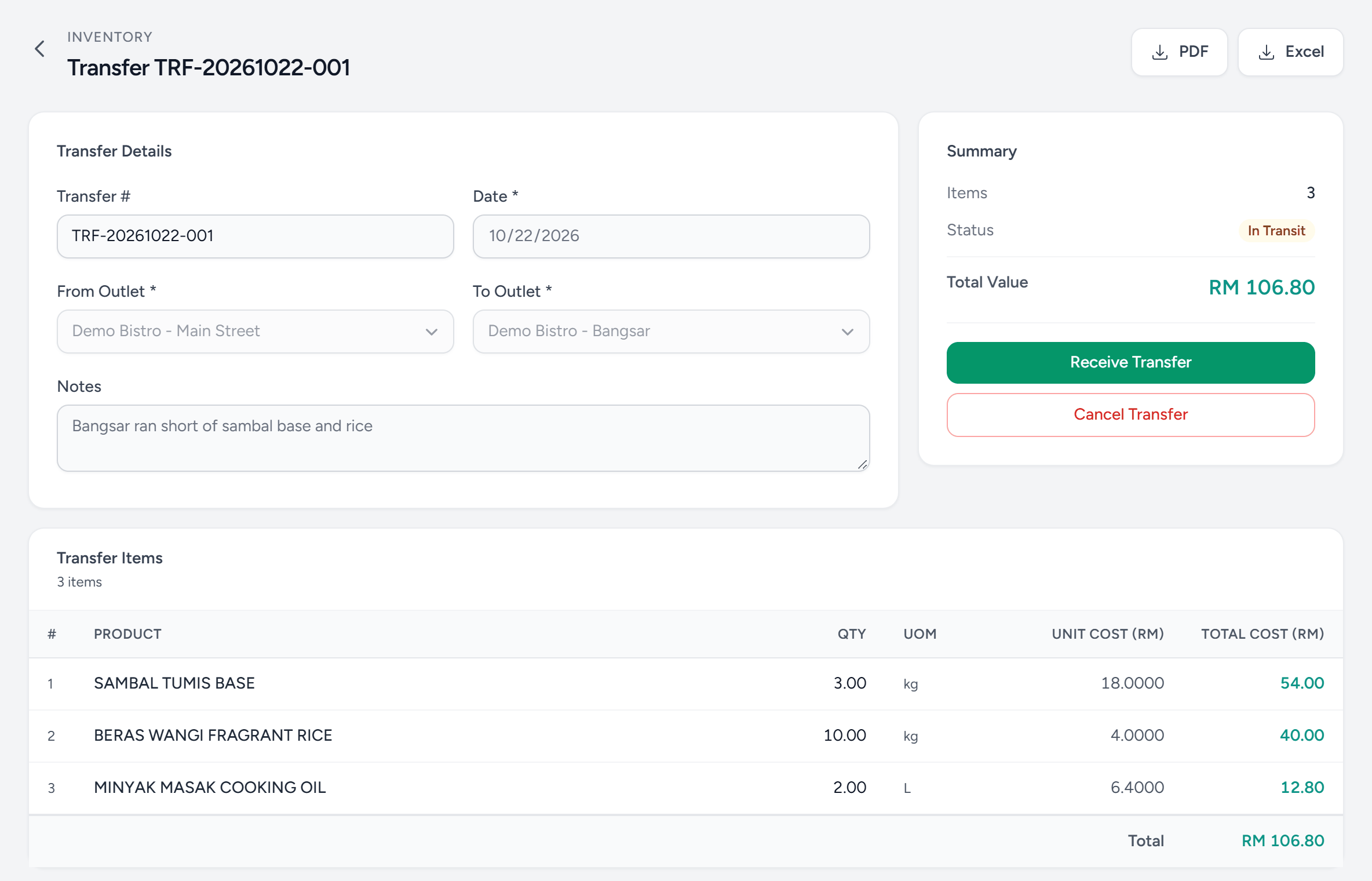Grab the Notes textarea resize handle
Screen dimensions: 1372x881
863,464
